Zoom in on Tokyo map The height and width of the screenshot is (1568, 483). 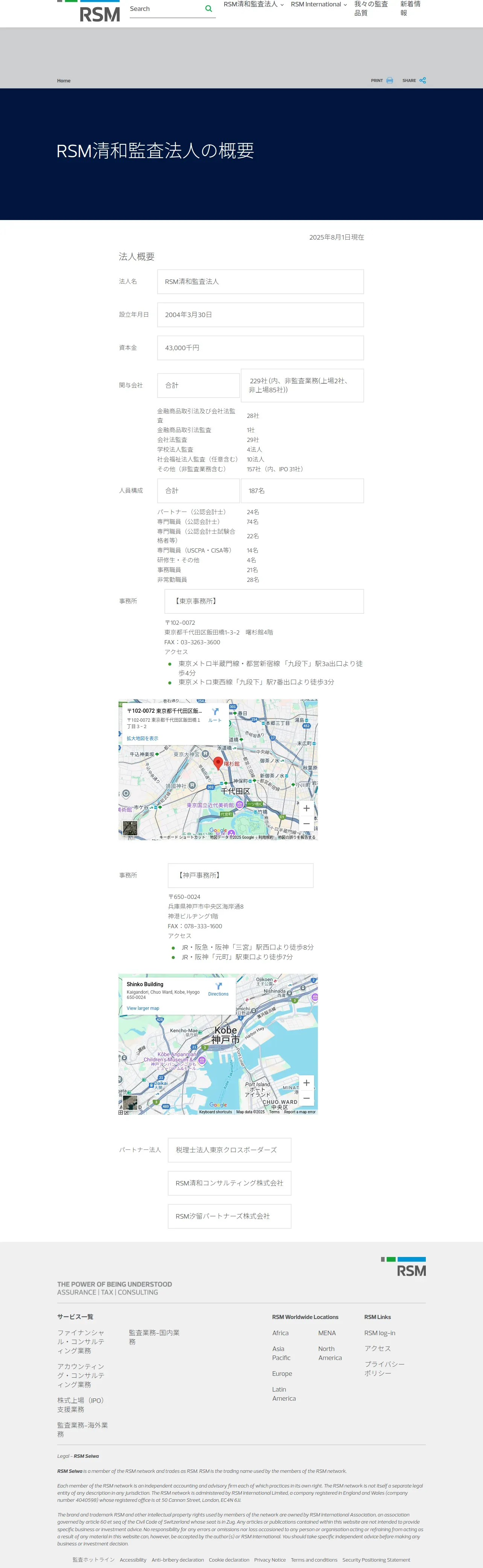306,808
